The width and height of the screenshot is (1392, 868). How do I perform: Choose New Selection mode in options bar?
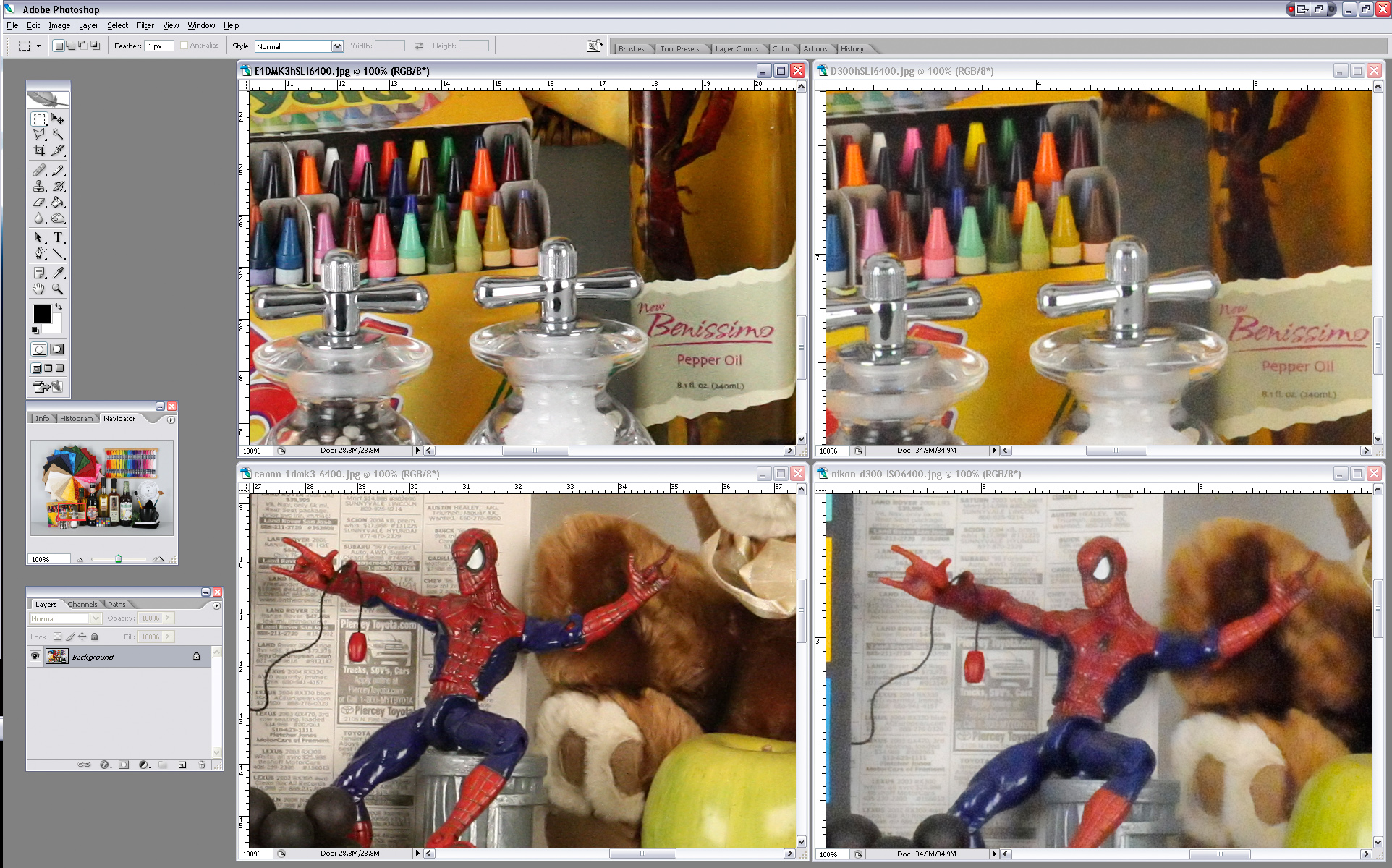pos(59,46)
